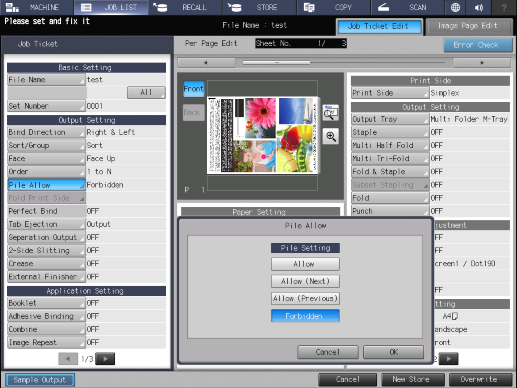Open the JOB LIST tab

coord(111,7)
